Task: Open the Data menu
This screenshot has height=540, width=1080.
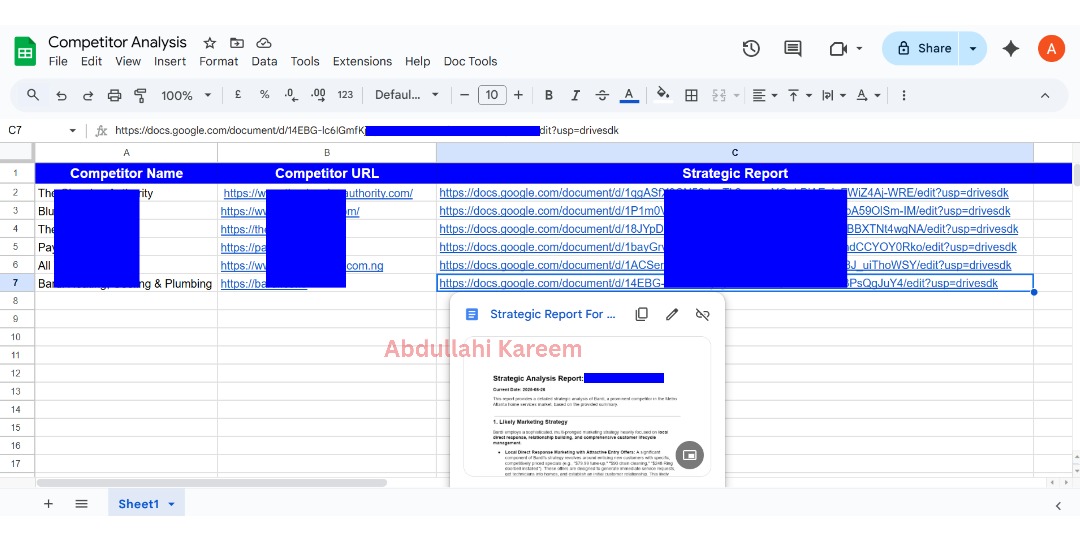Action: point(264,61)
